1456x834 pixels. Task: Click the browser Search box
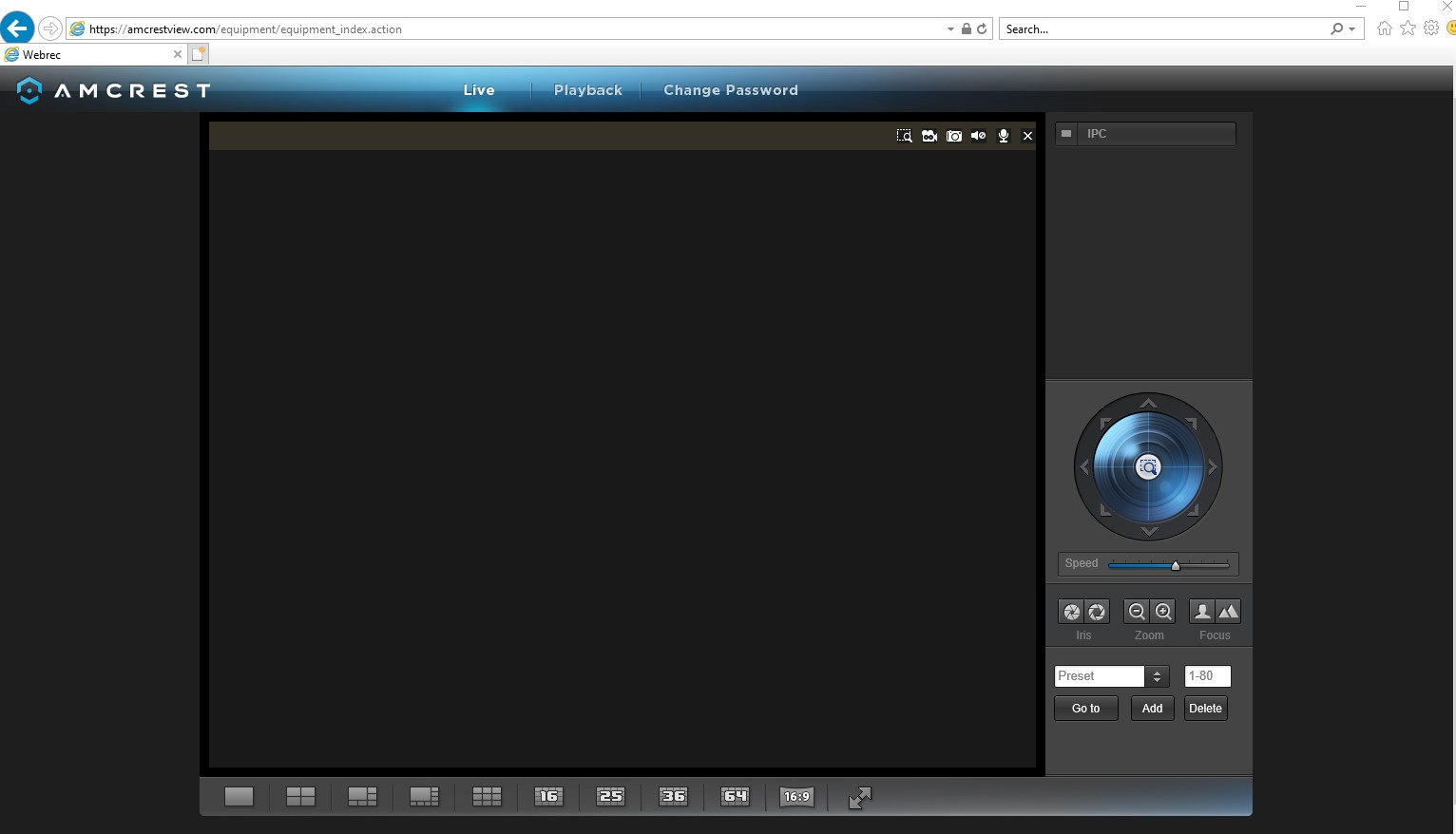coord(1164,29)
